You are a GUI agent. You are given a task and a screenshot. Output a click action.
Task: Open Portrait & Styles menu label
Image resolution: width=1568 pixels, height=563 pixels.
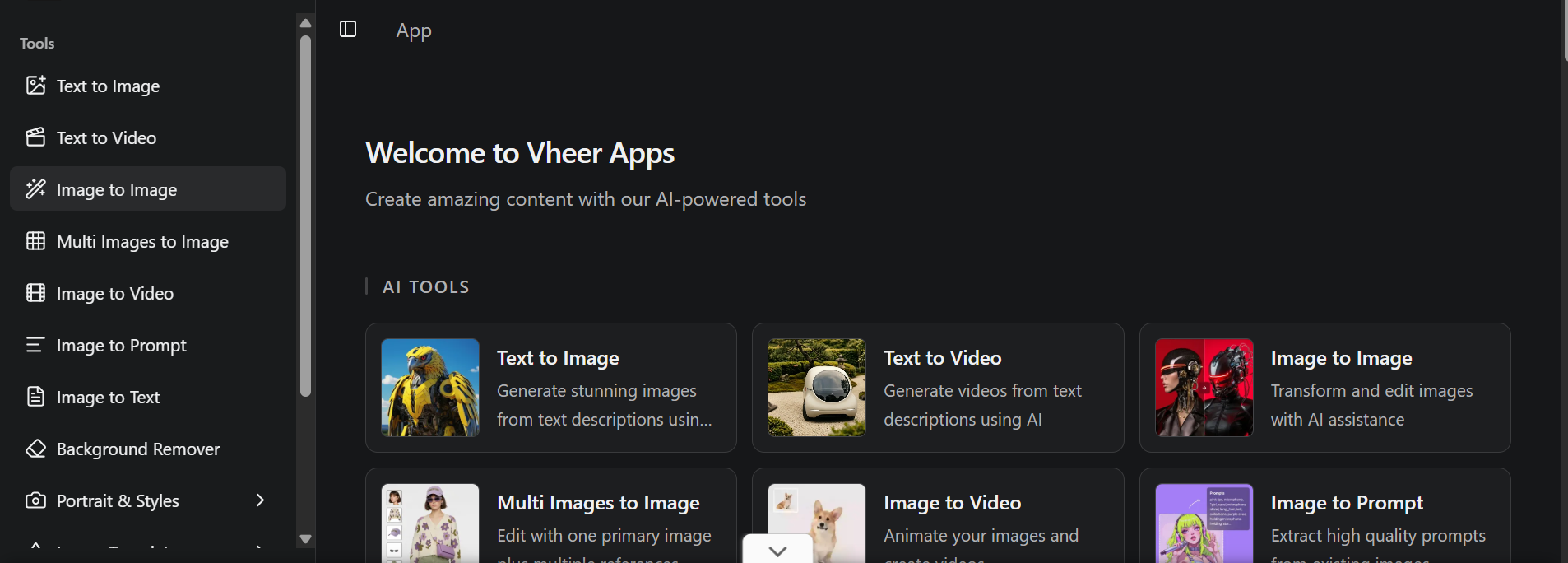pyautogui.click(x=118, y=501)
